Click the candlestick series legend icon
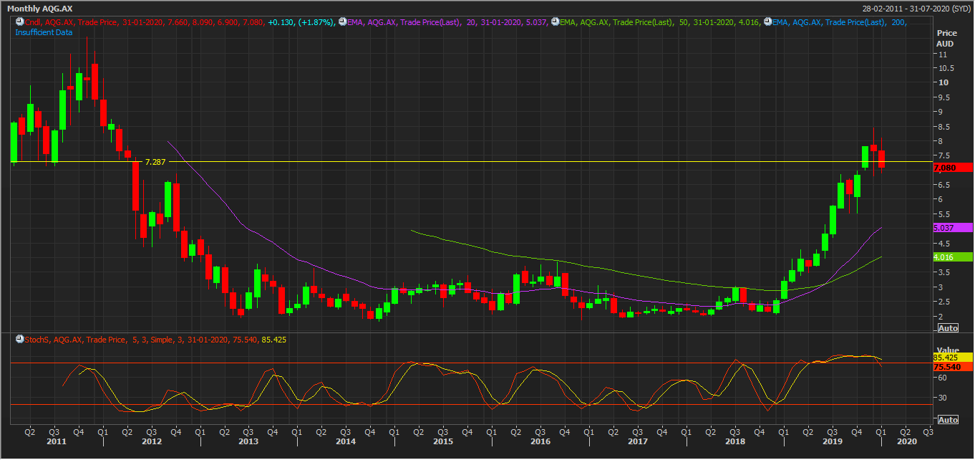The width and height of the screenshot is (975, 460). pyautogui.click(x=19, y=22)
